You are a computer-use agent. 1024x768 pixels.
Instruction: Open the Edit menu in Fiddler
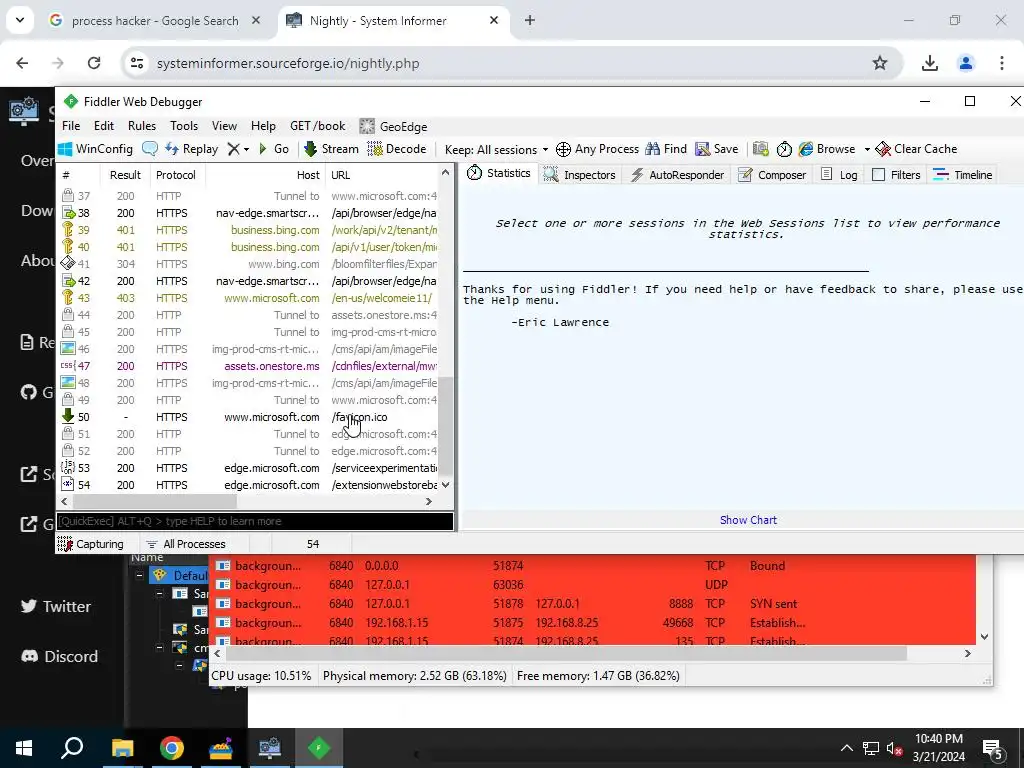coord(104,126)
